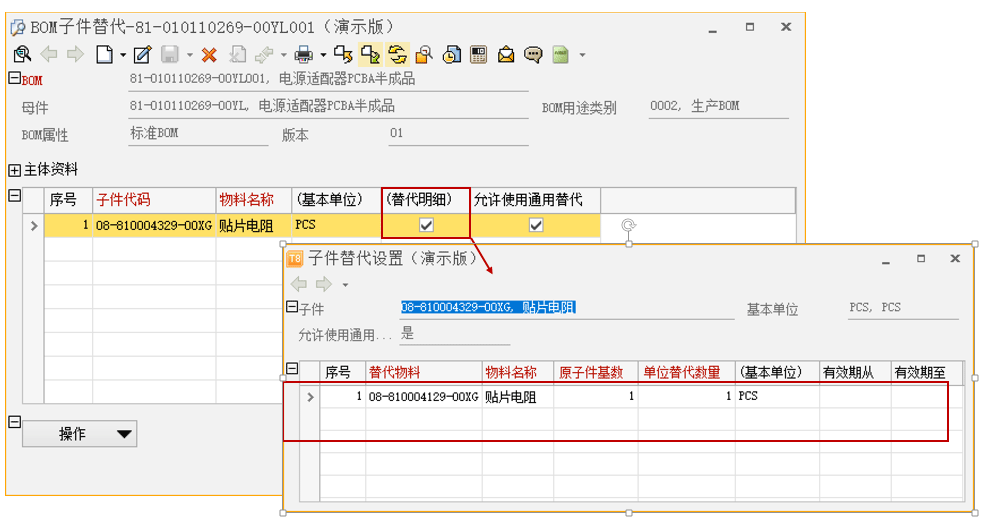
Task: Click the red X delete icon
Action: 209,54
